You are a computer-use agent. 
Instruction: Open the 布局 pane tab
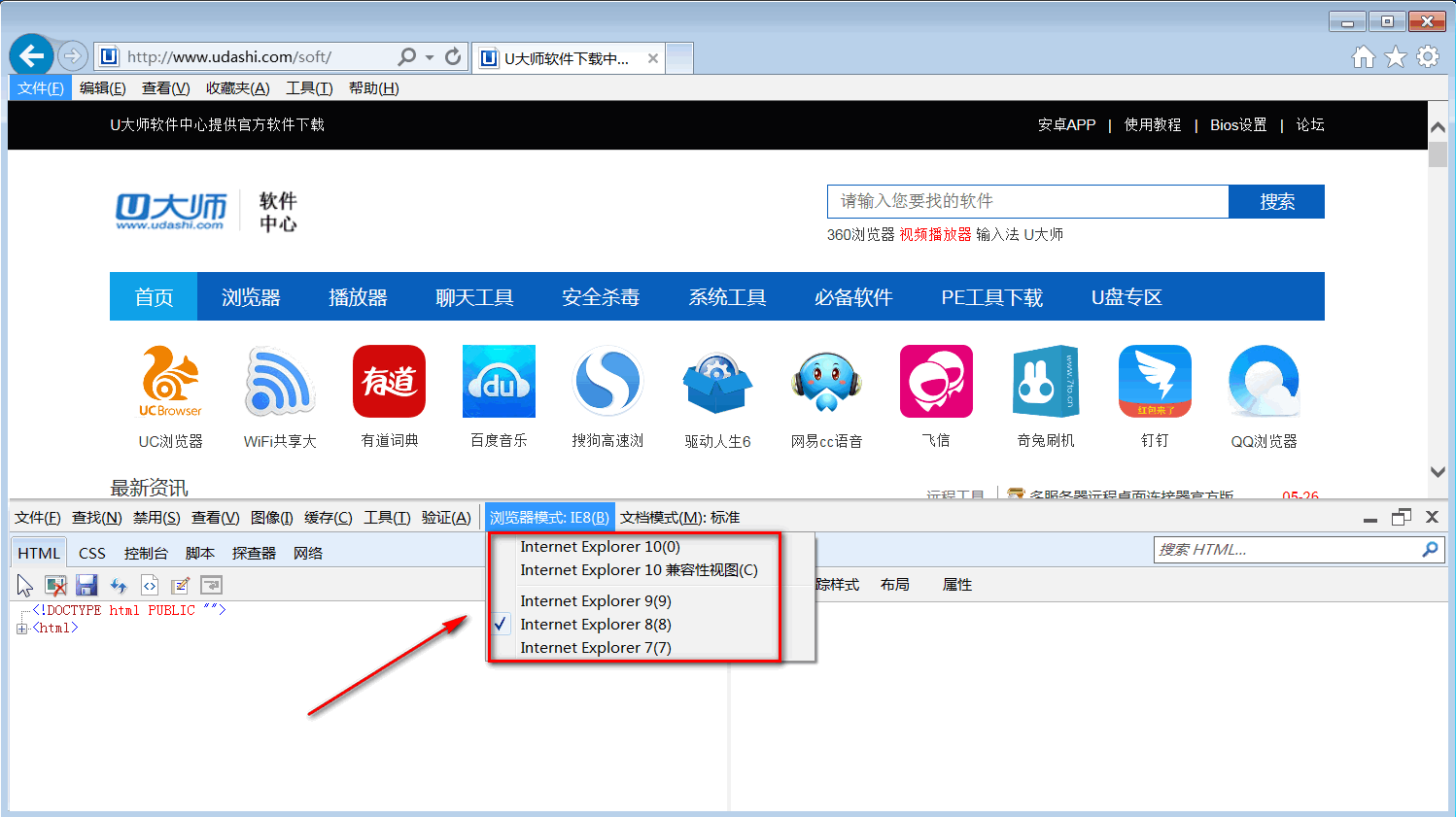[895, 584]
